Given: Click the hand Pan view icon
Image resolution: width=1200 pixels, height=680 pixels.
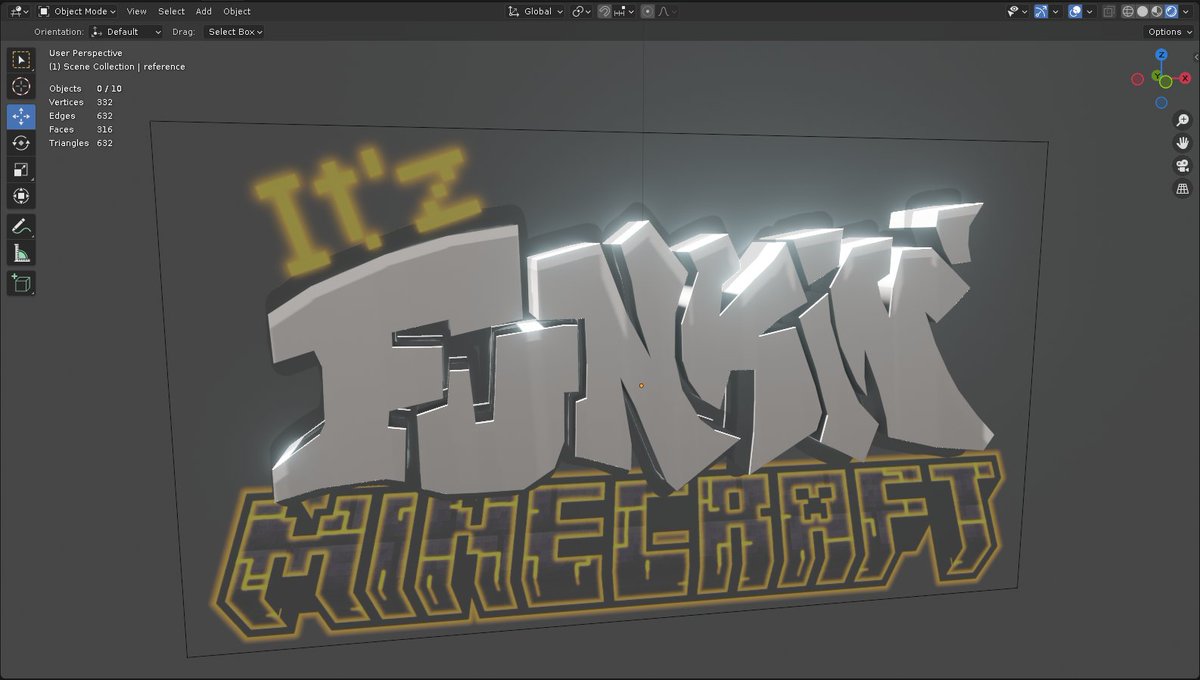Looking at the screenshot, I should (x=1183, y=143).
